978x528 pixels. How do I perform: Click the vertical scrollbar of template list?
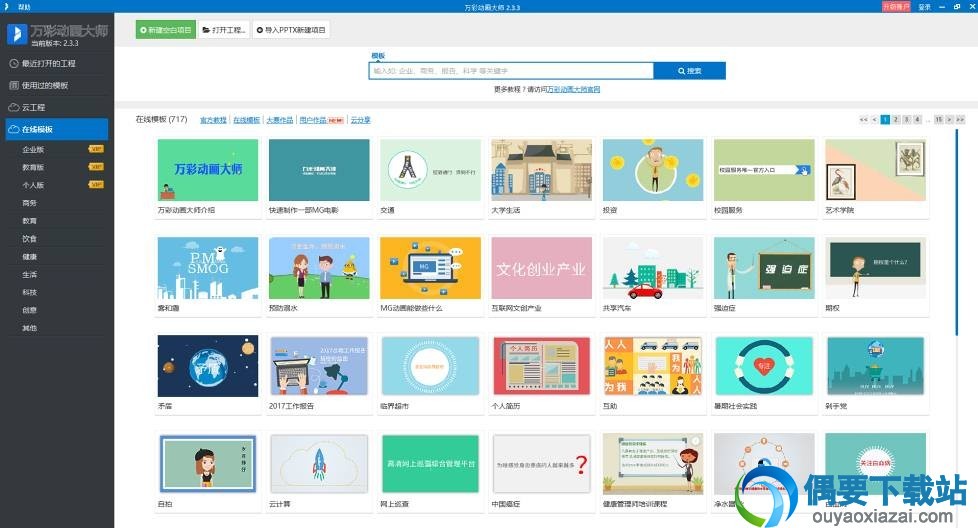[x=956, y=232]
